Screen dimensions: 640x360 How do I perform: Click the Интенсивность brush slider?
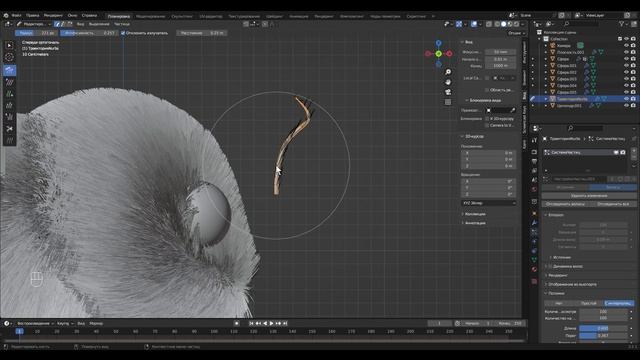coord(89,33)
